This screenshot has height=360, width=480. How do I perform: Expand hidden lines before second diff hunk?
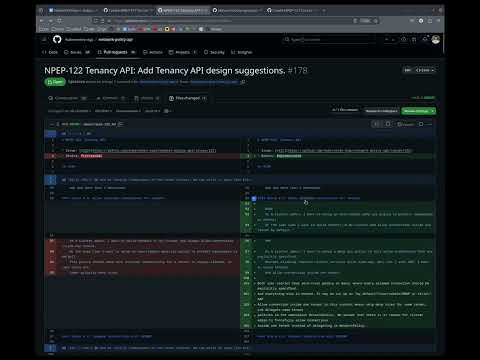click(50, 180)
